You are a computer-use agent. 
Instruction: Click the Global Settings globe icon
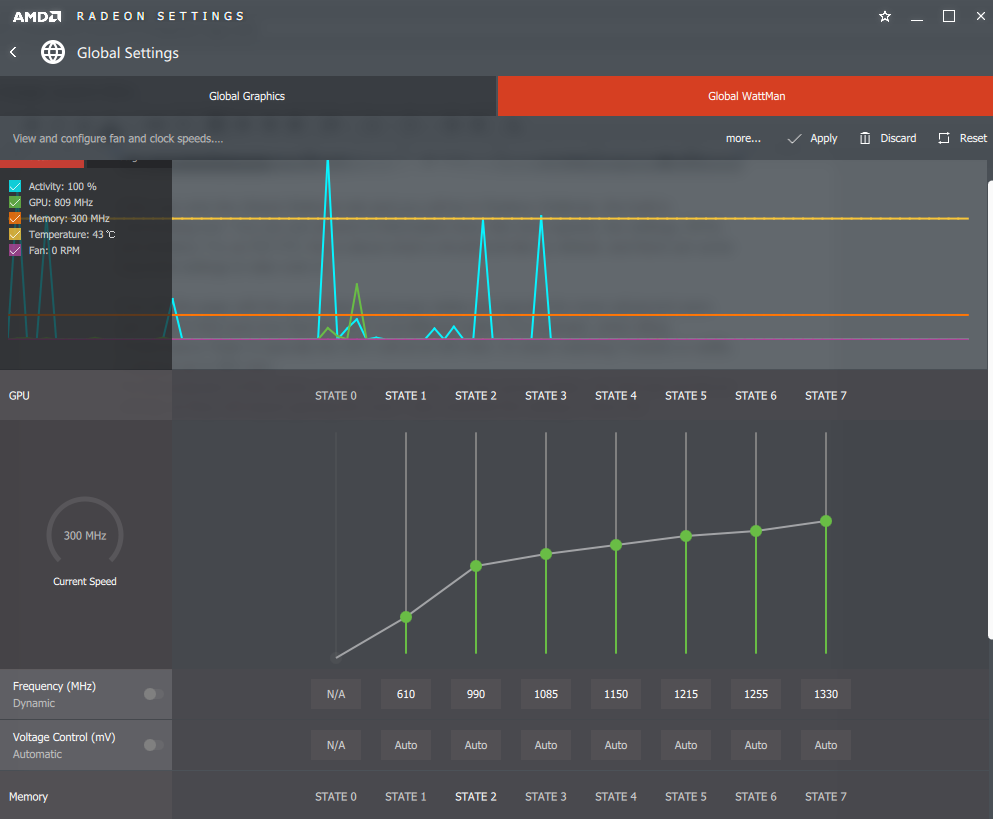pyautogui.click(x=53, y=52)
